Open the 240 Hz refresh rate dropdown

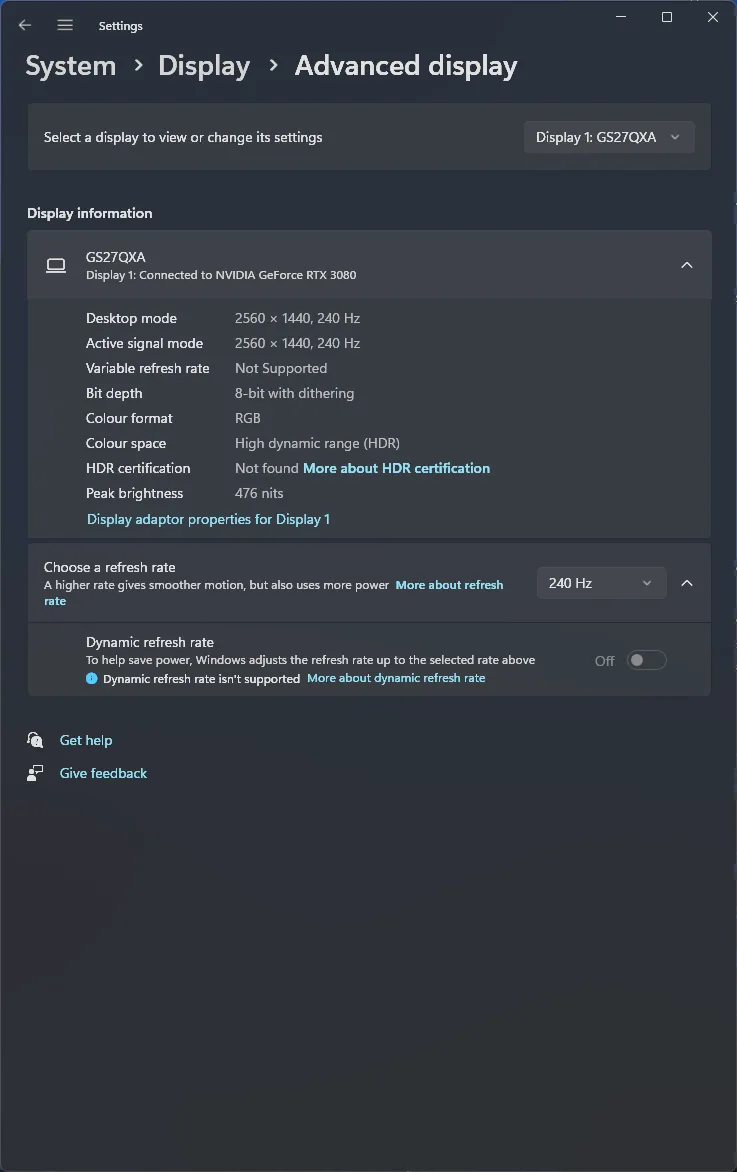point(602,583)
